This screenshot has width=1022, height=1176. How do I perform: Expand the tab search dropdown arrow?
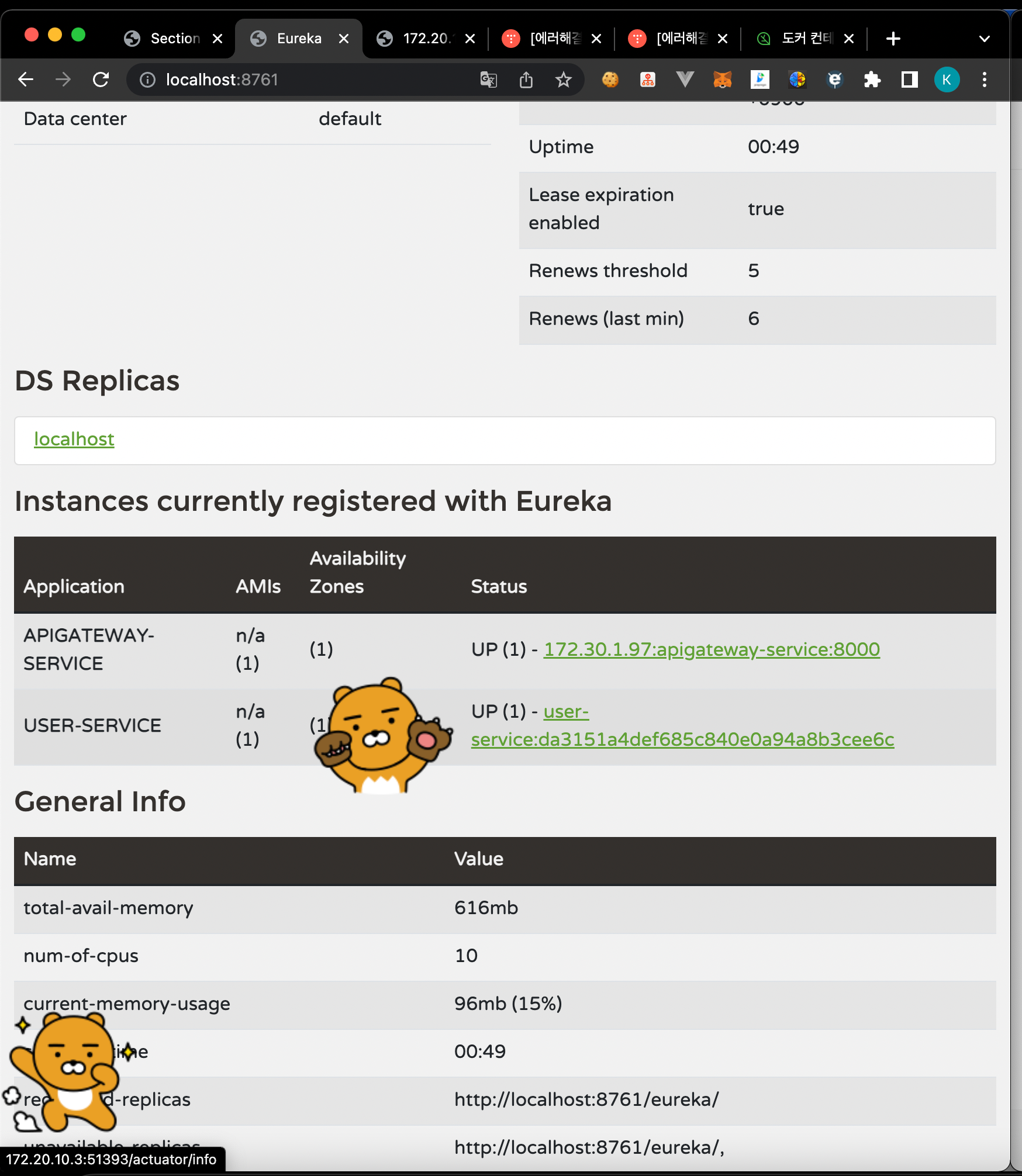click(x=985, y=39)
